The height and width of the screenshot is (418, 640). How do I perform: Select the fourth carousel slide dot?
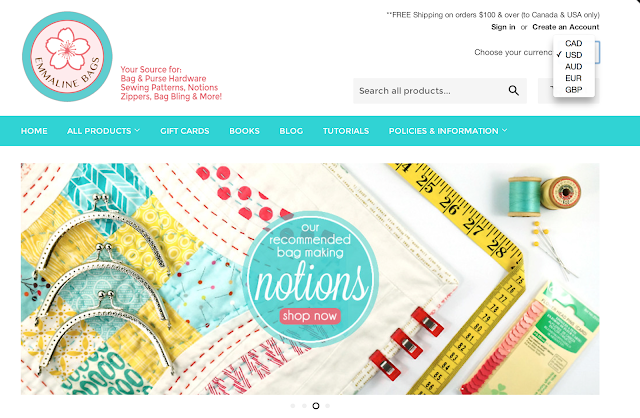pos(327,406)
